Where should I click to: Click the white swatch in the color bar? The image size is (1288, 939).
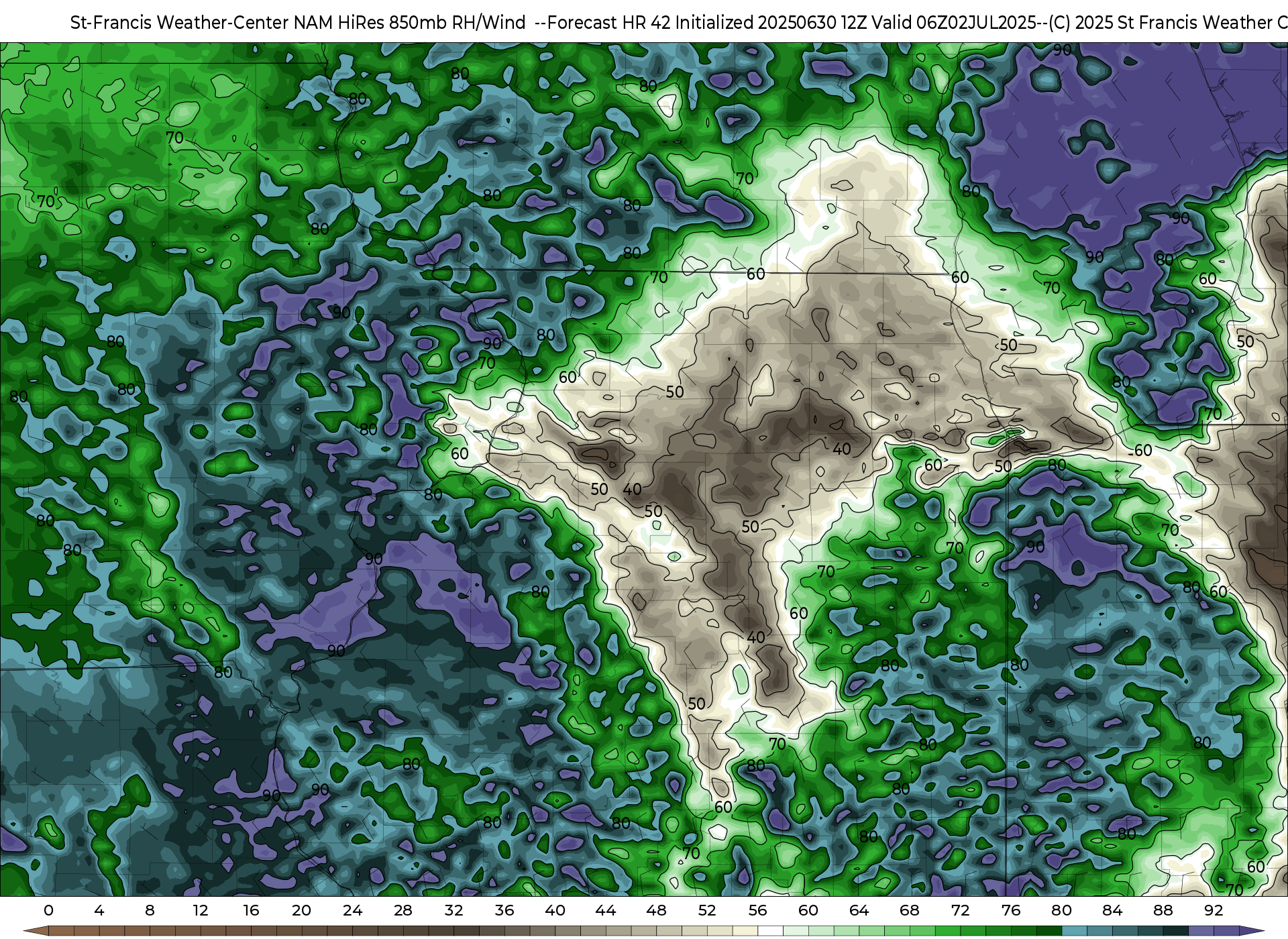coord(771,932)
